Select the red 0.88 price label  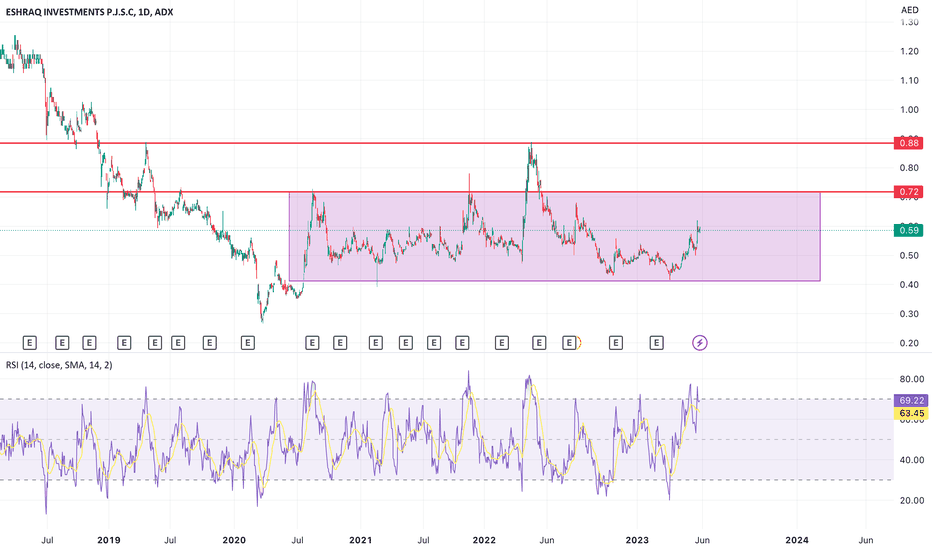(x=909, y=143)
